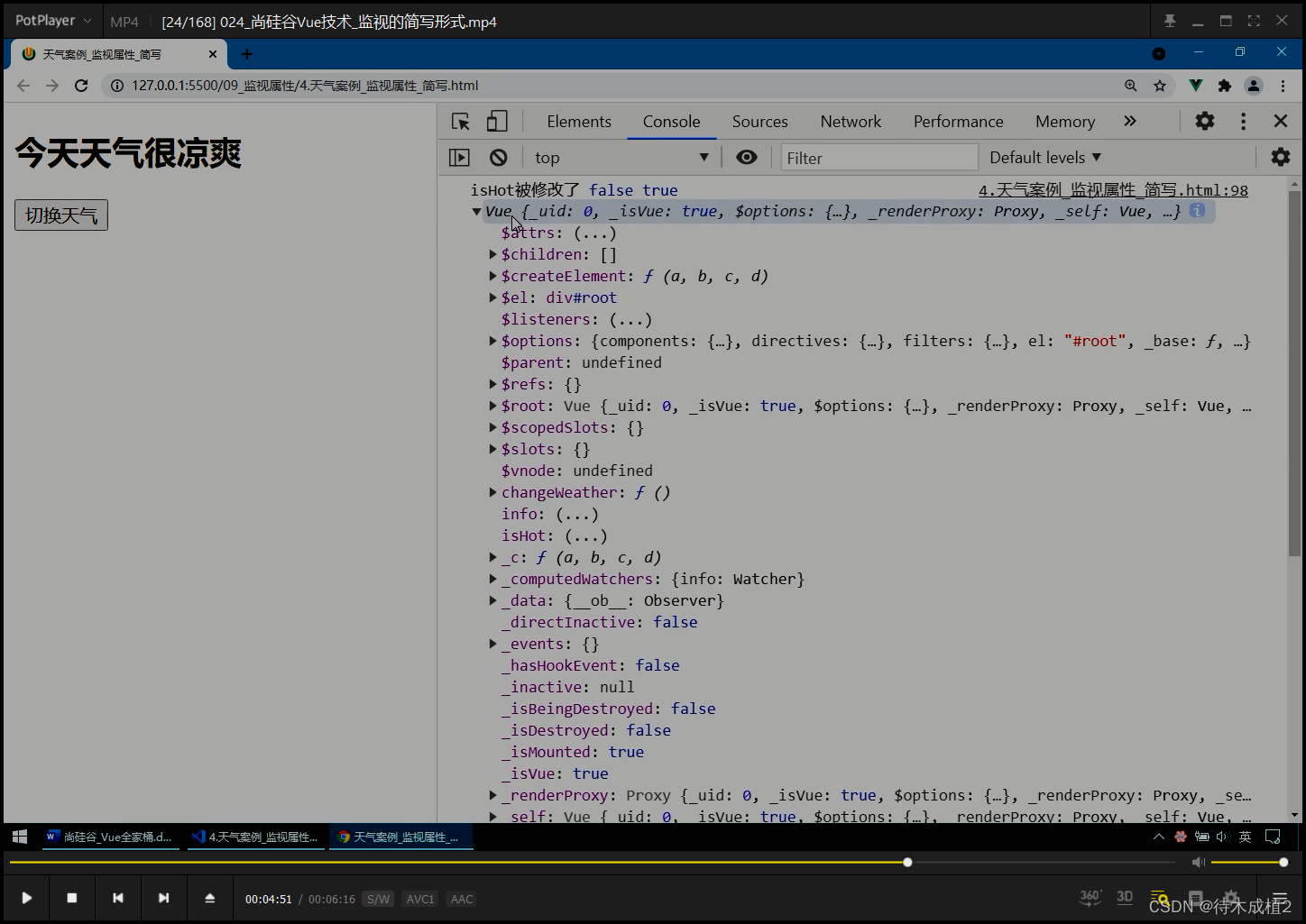Image resolution: width=1306 pixels, height=924 pixels.
Task: Switch to the Elements tab
Action: (x=579, y=122)
